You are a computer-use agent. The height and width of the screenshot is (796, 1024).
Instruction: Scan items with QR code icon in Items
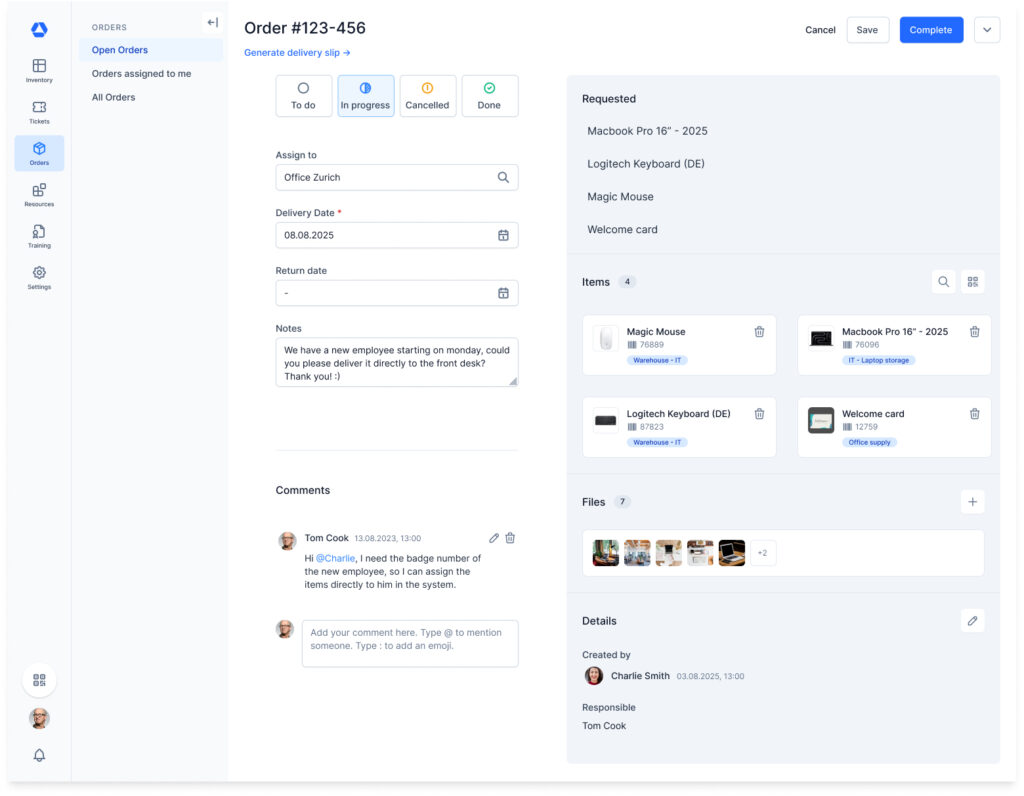pos(972,282)
